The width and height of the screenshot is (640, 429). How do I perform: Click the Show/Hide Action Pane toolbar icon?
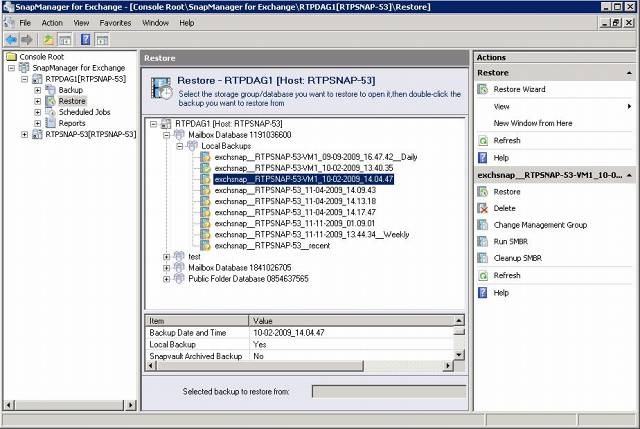[102, 40]
